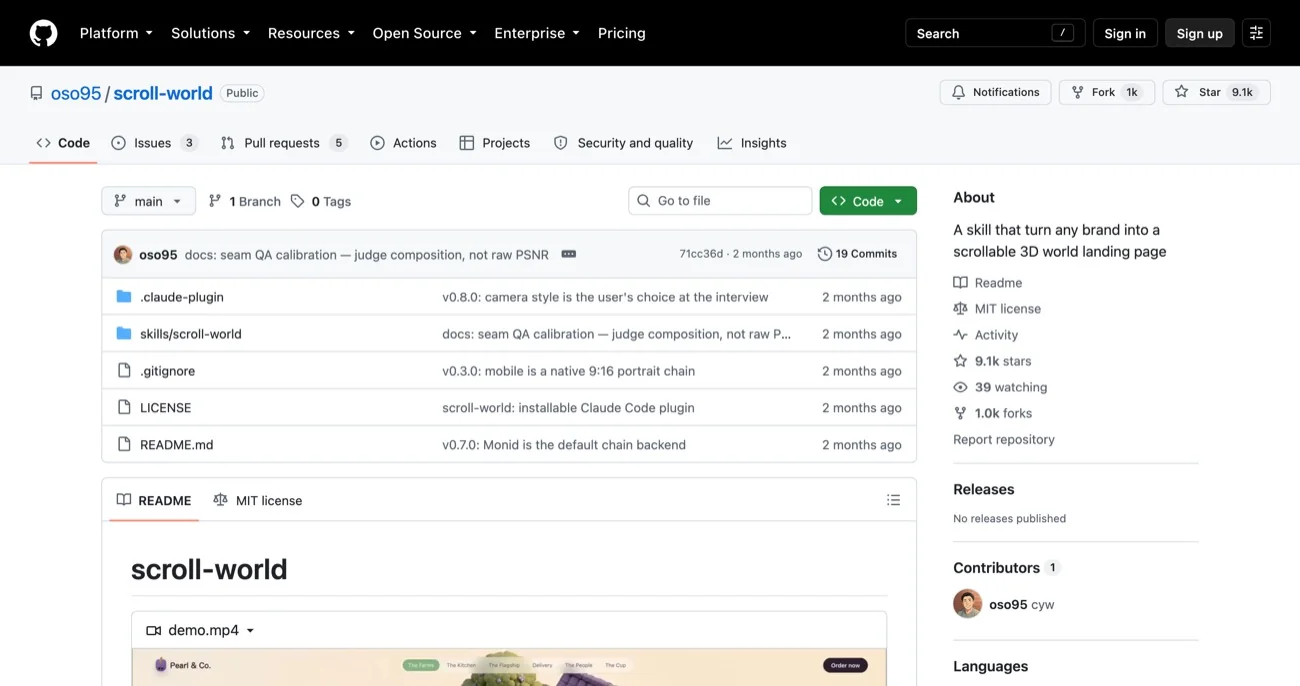Click the repository icon beside oso95
This screenshot has width=1300, height=686.
point(37,93)
